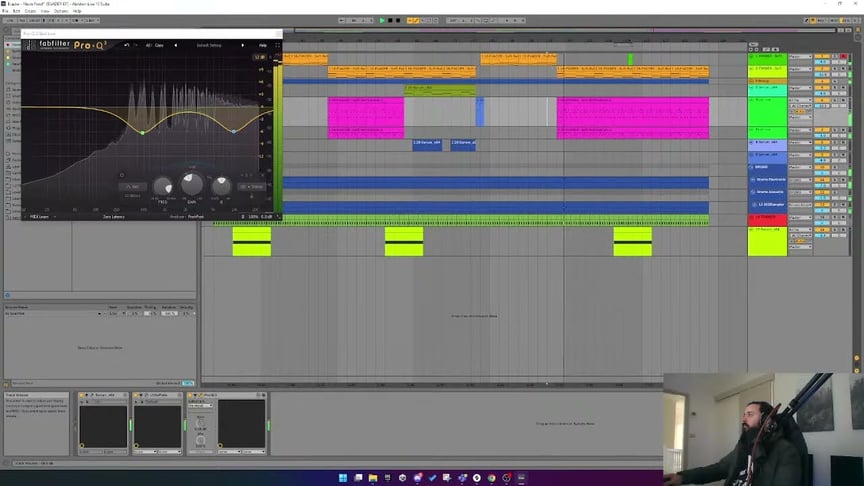Click the output gain 0.0 dB value in Pro-Q 3
The image size is (864, 486).
tap(266, 217)
